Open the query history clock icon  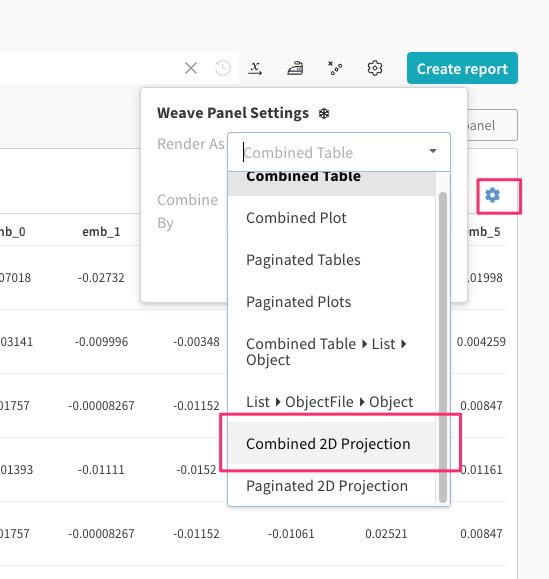click(223, 68)
